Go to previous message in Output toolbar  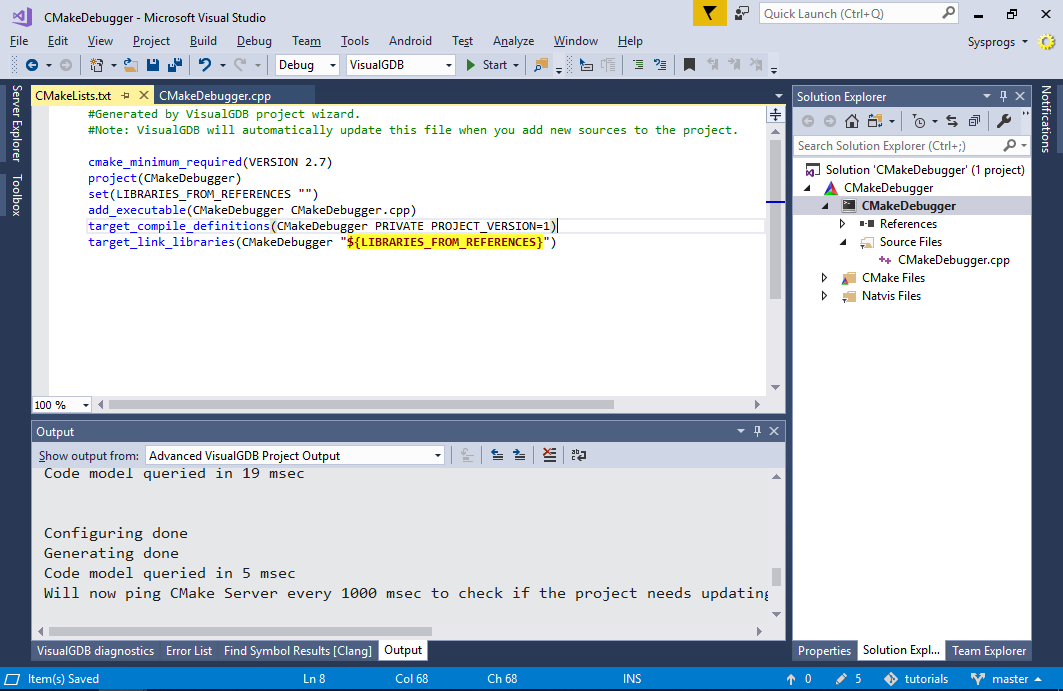coord(497,455)
